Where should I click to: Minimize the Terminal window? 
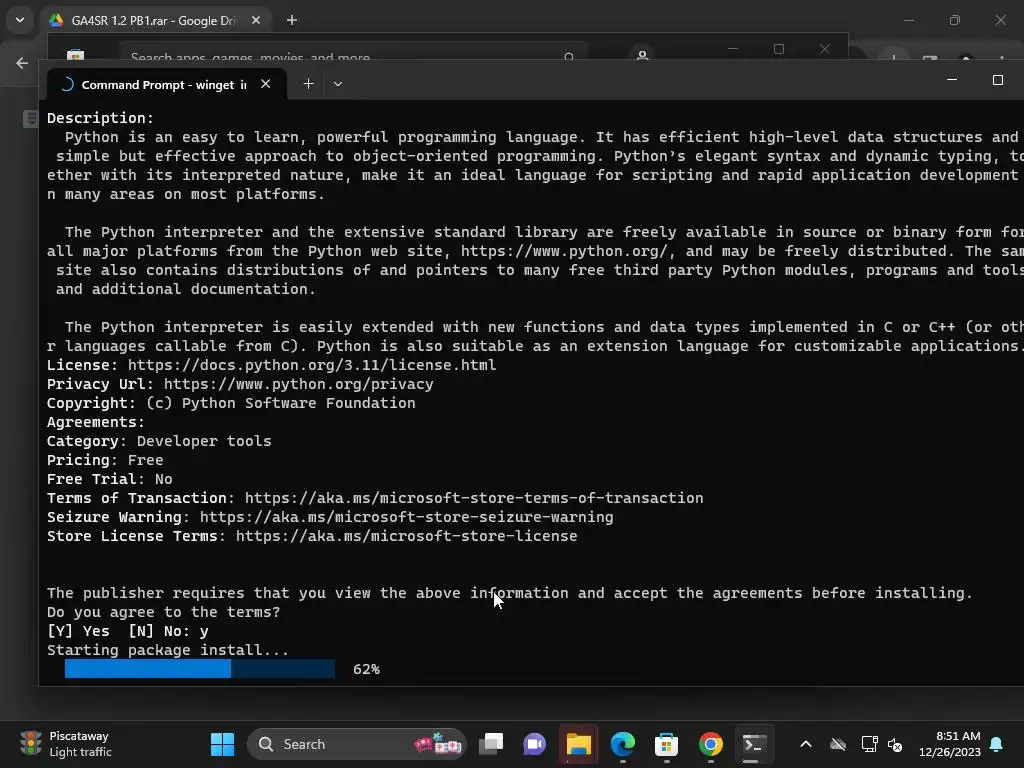pos(952,80)
